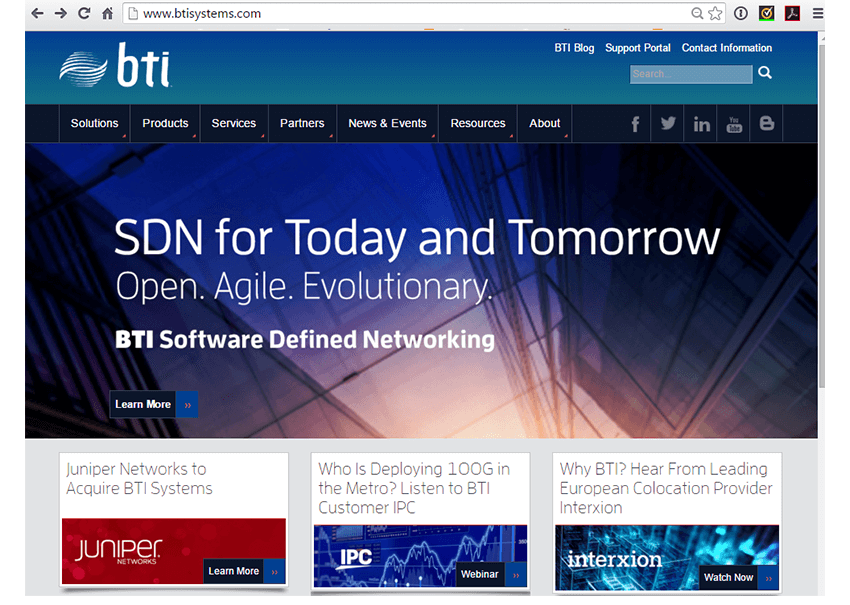This screenshot has height=605, width=850.
Task: Click the browser home icon
Action: 109,13
